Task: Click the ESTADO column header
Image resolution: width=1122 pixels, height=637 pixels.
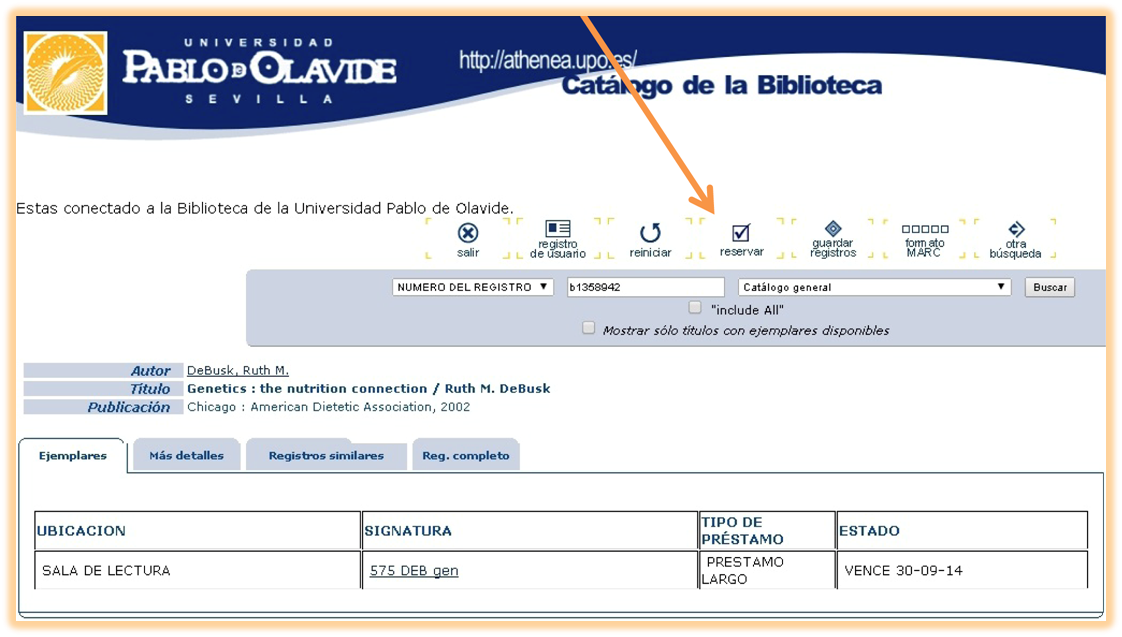Action: tap(962, 530)
